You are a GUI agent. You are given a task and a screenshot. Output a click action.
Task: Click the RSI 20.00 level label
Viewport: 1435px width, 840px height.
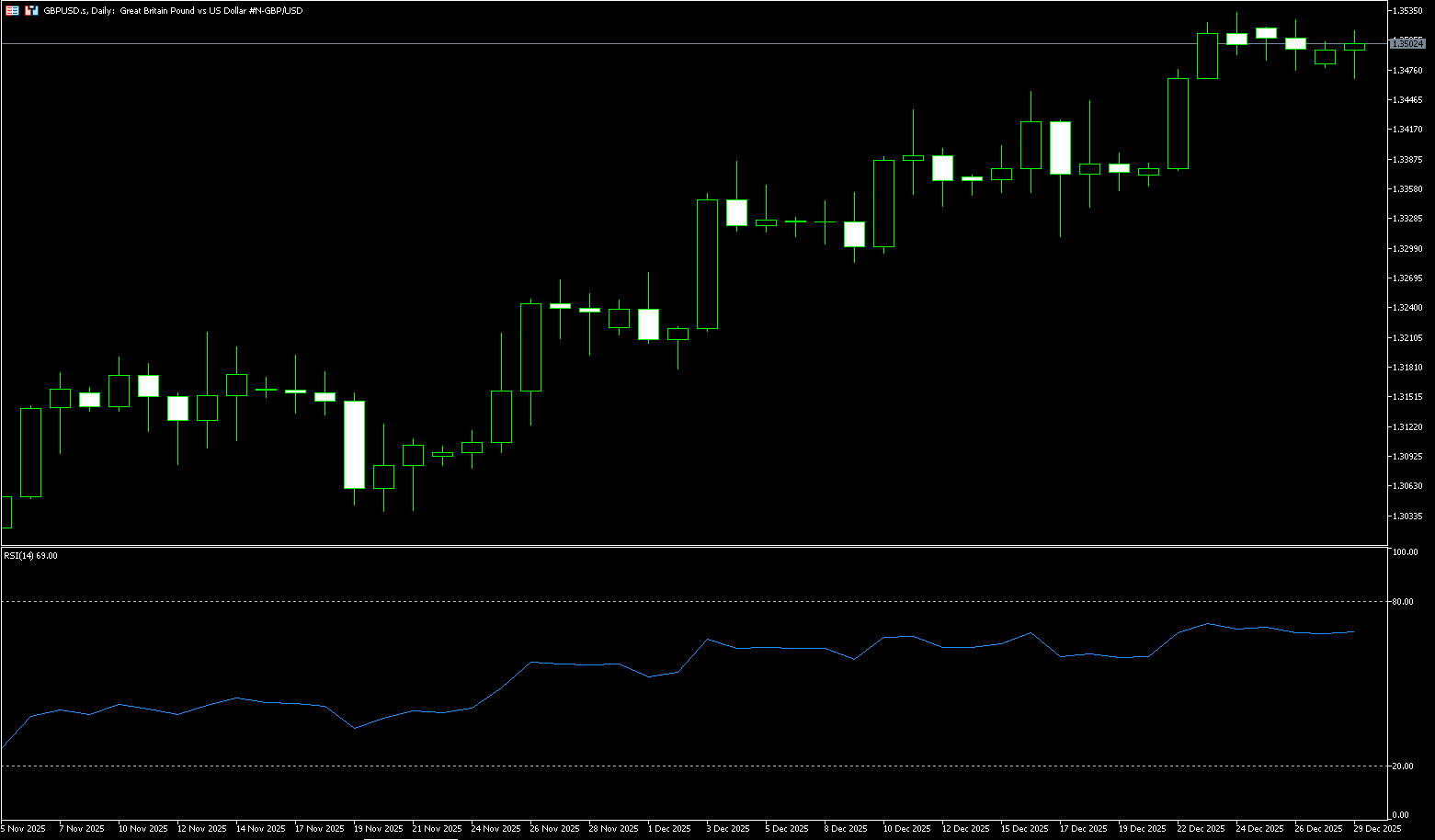point(1403,766)
